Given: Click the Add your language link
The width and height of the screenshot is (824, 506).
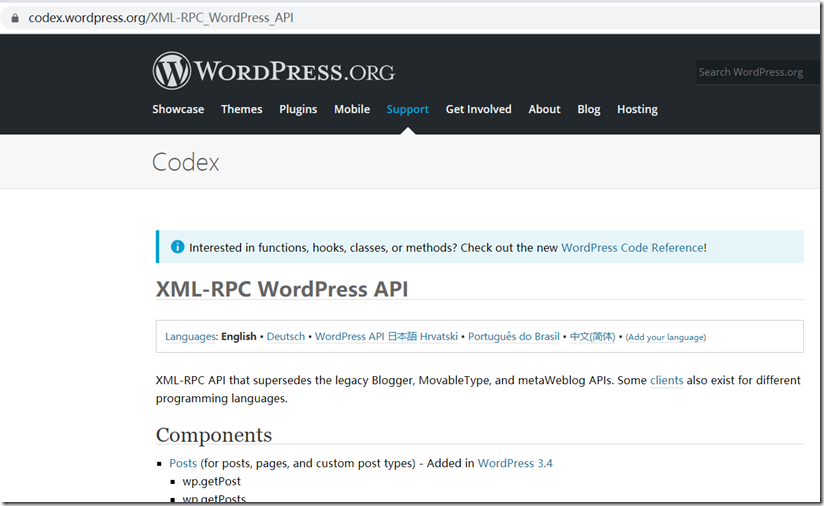Looking at the screenshot, I should pyautogui.click(x=666, y=337).
